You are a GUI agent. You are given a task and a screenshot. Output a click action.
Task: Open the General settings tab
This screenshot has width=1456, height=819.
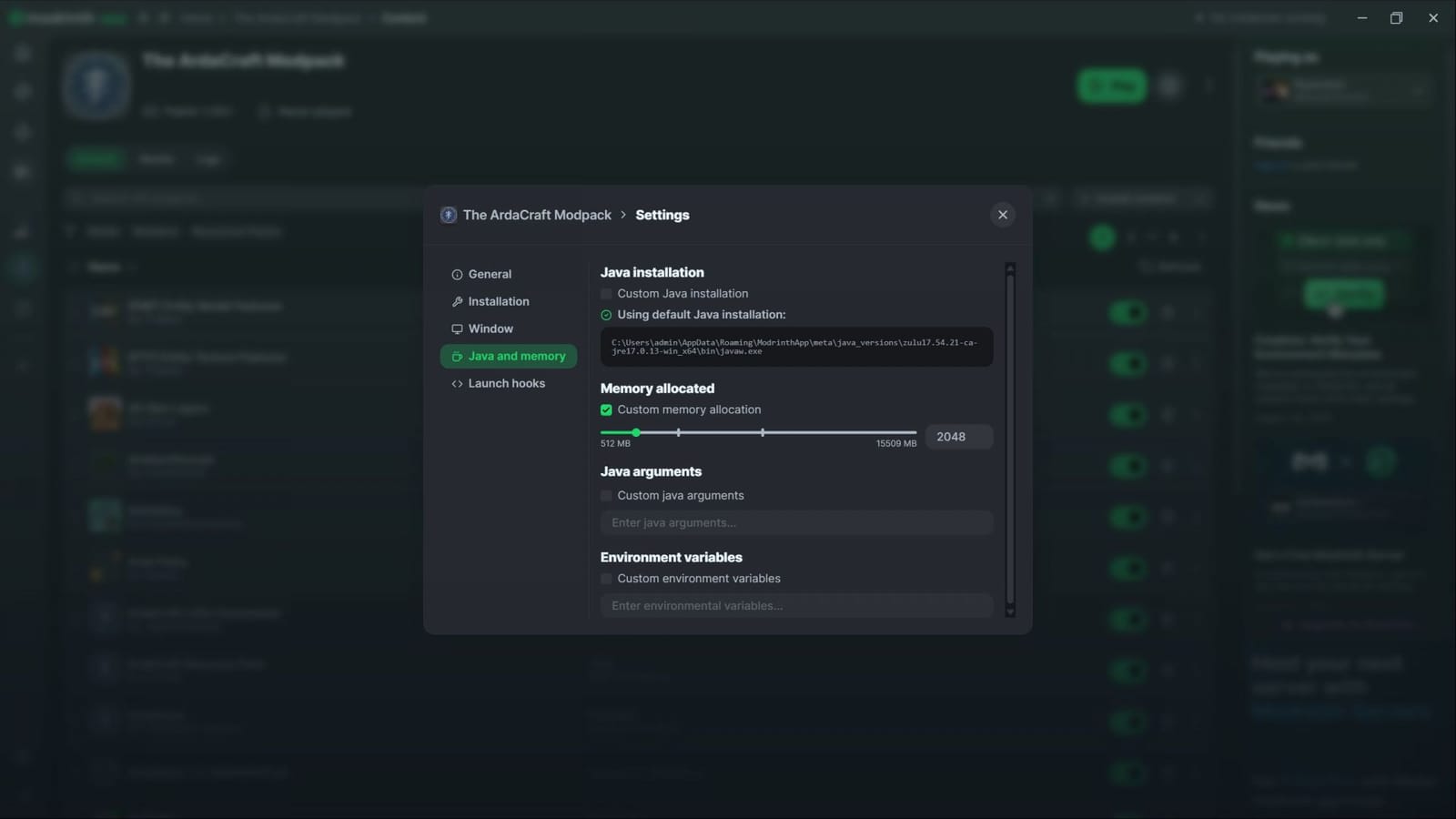[x=490, y=274]
